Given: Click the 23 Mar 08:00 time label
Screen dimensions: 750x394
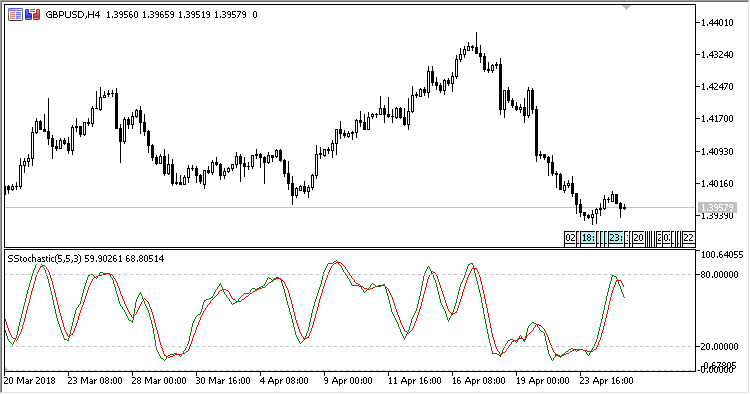Looking at the screenshot, I should [95, 381].
